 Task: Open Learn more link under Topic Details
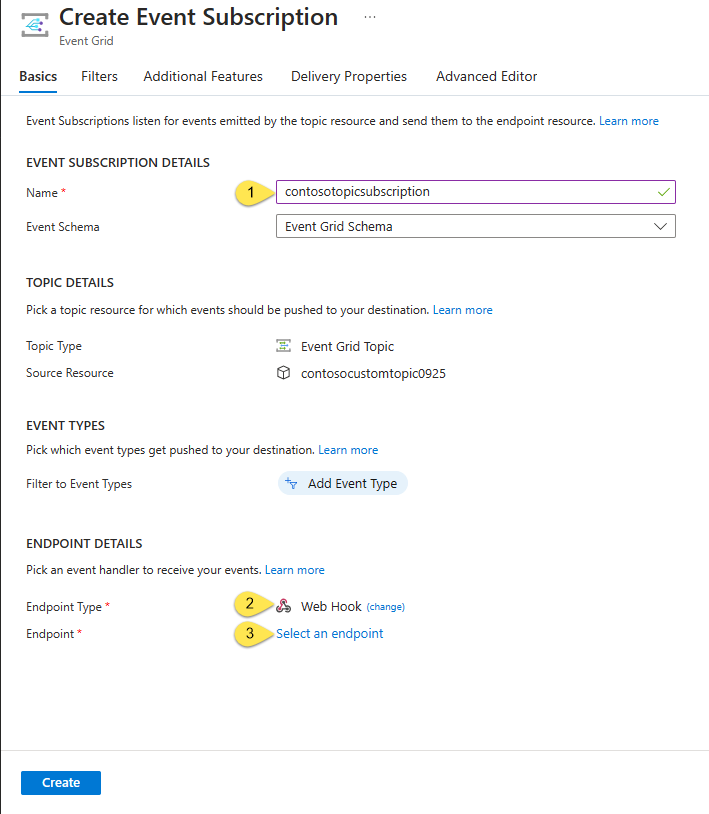point(462,310)
